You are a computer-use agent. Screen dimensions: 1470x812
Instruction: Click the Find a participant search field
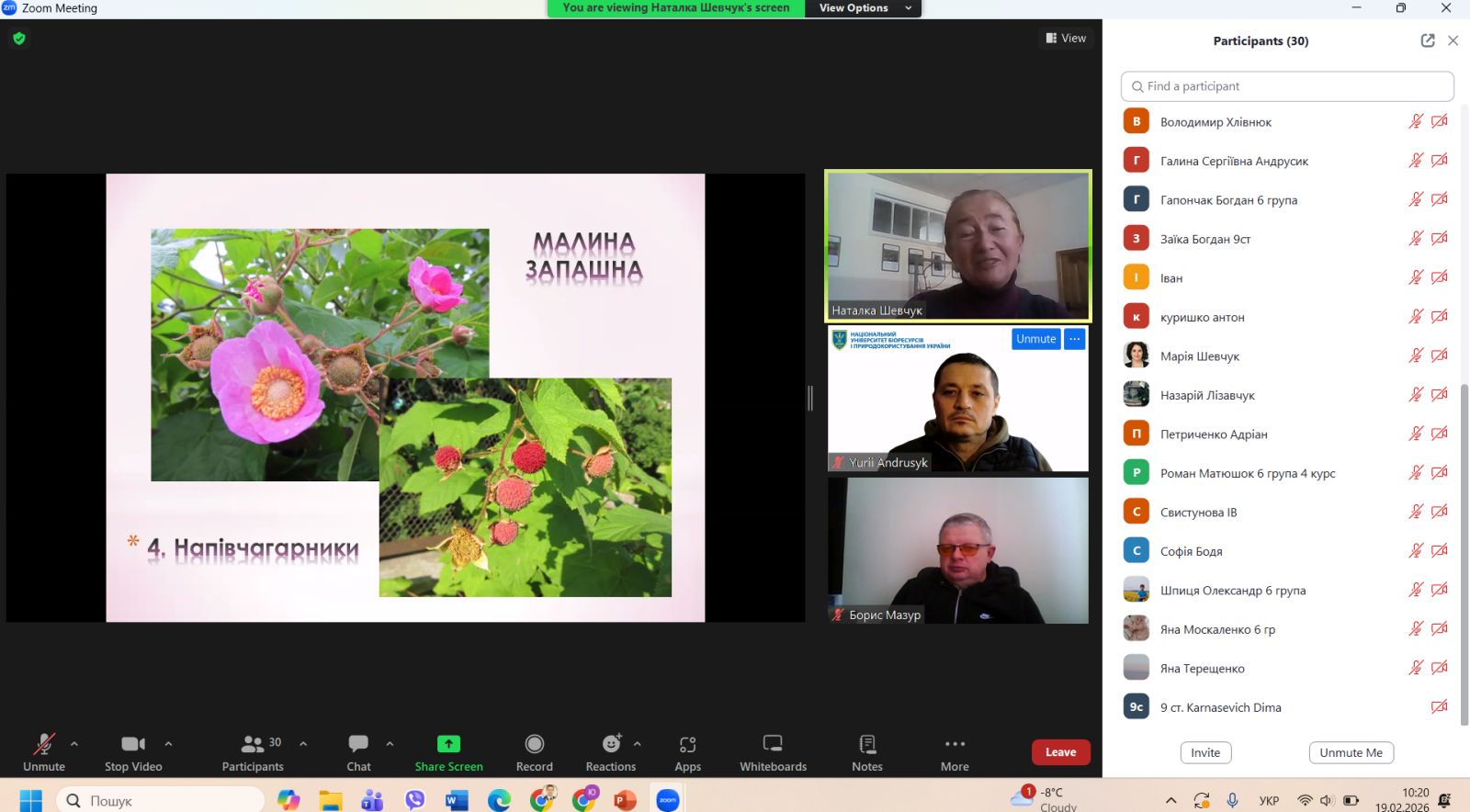(1287, 86)
